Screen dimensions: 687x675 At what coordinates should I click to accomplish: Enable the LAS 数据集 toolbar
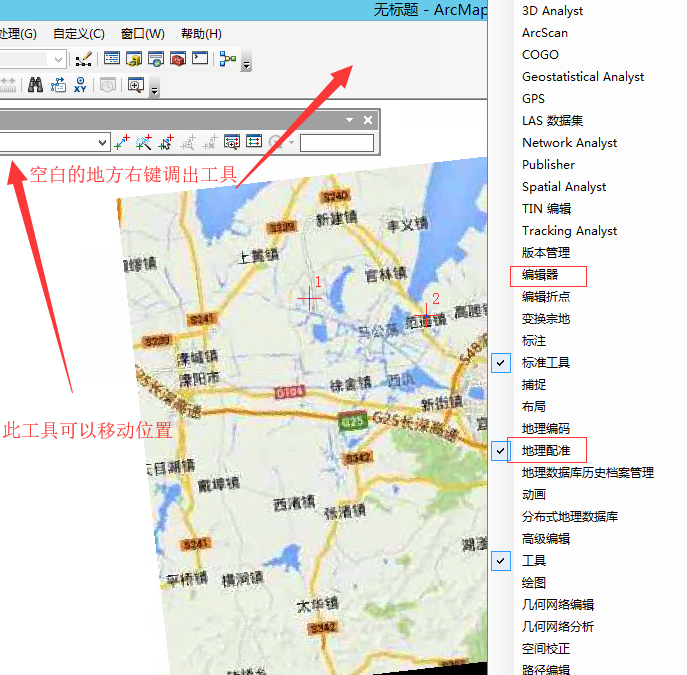pyautogui.click(x=552, y=120)
